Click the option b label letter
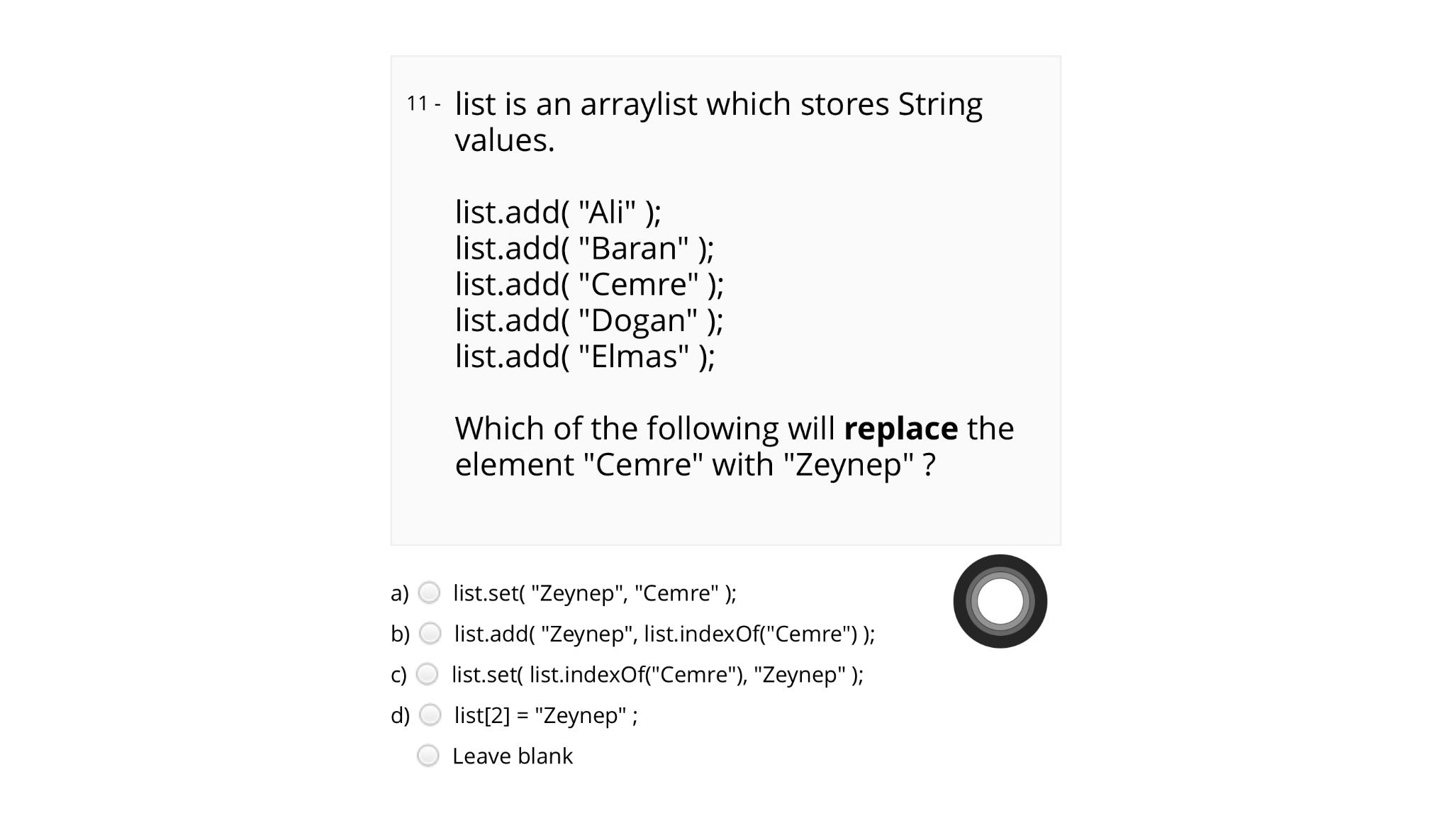 coord(399,634)
